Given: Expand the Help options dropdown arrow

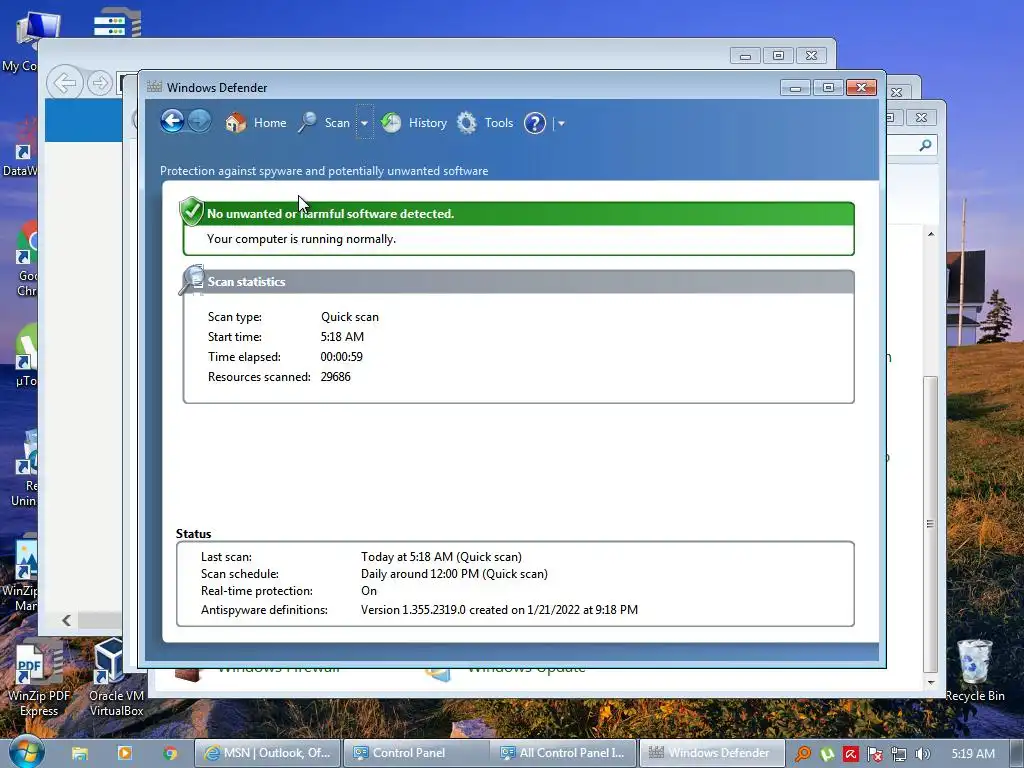Looking at the screenshot, I should point(561,123).
